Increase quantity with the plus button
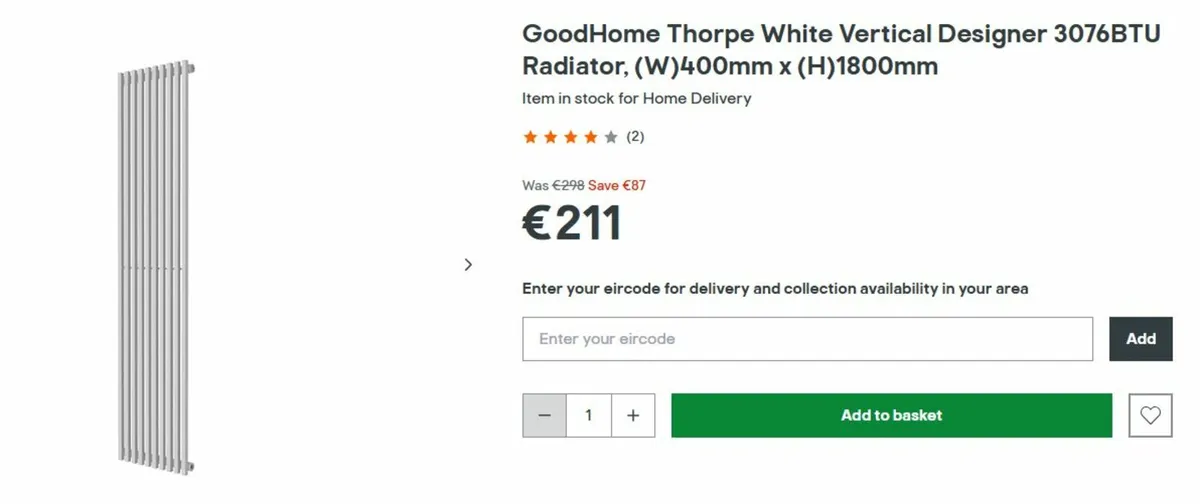The height and width of the screenshot is (504, 1200). [x=633, y=415]
